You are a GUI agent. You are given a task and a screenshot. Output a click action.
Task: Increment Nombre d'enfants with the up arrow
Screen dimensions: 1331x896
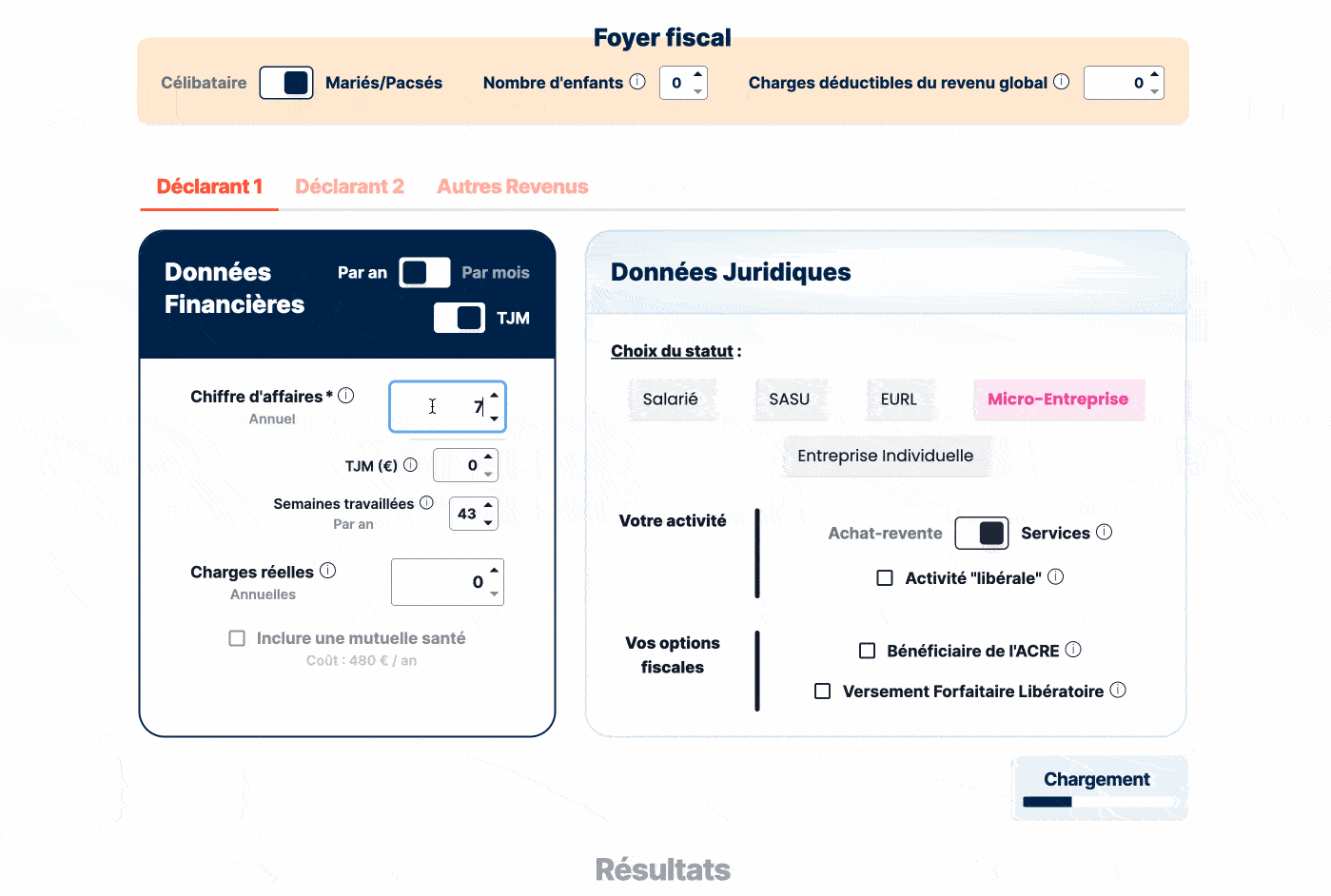point(697,76)
